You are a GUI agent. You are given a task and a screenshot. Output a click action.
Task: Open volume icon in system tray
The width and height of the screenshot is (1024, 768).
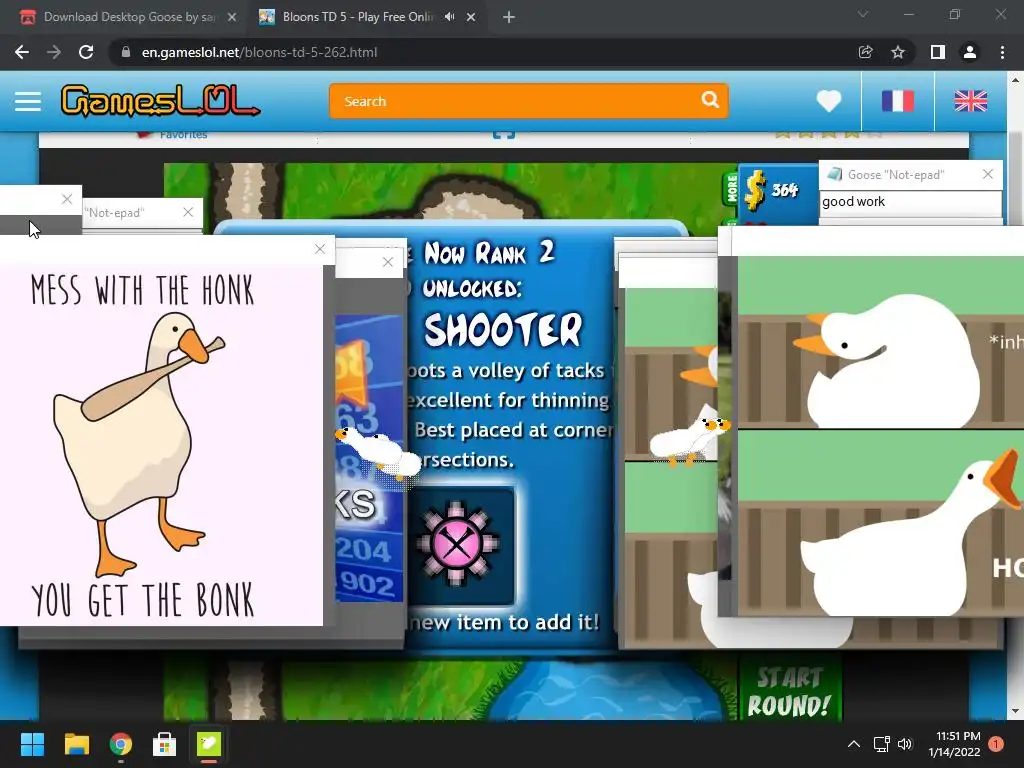905,744
